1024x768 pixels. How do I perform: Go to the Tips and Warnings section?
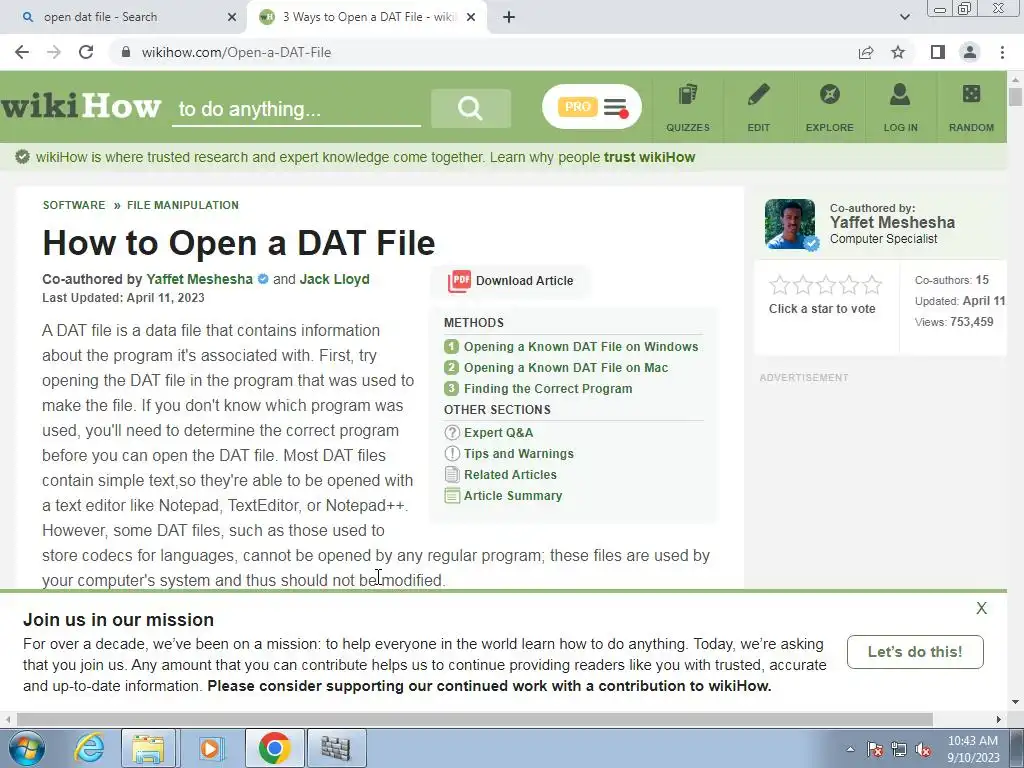(x=519, y=453)
